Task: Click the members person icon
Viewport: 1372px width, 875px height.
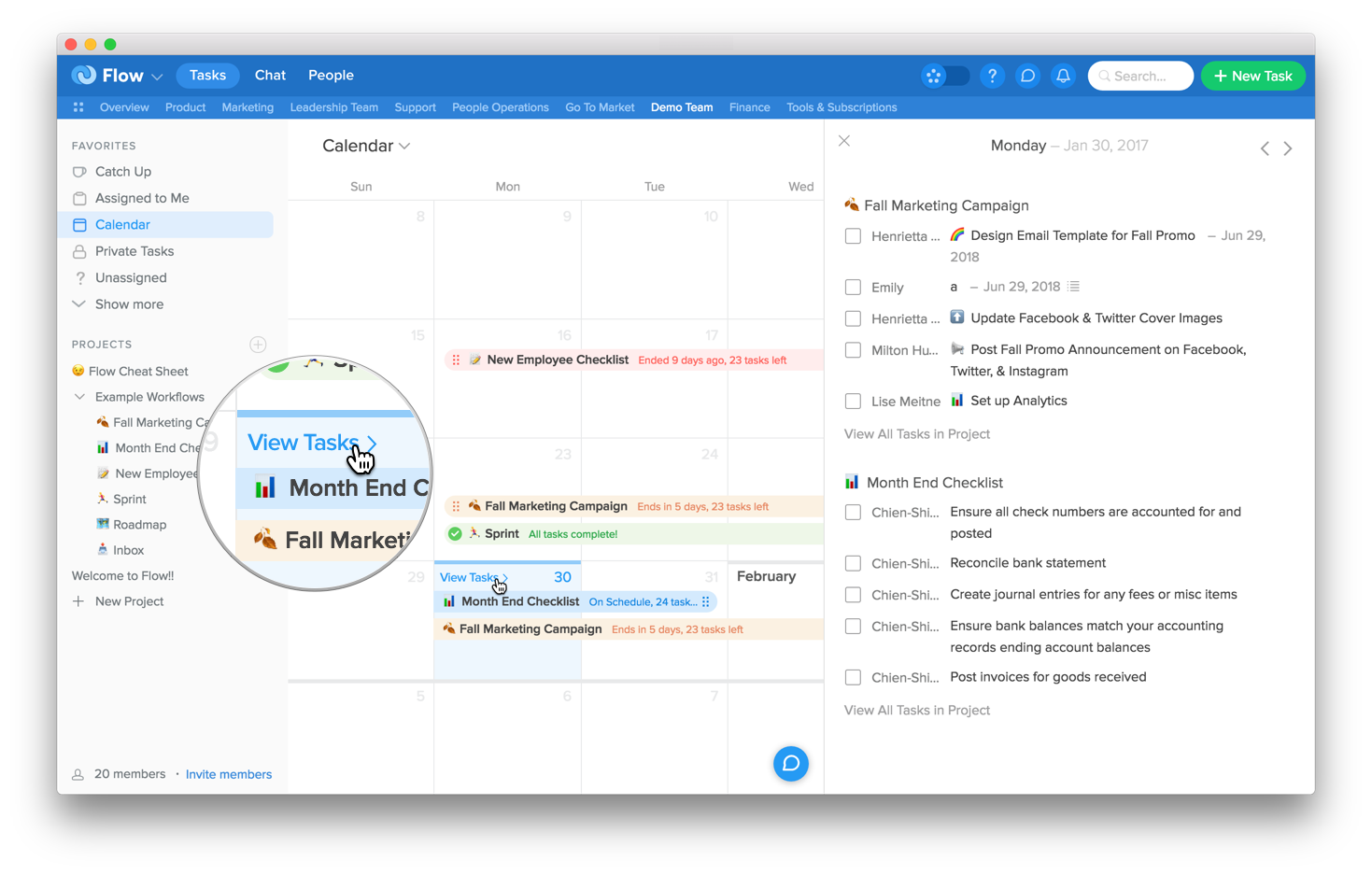Action: pyautogui.click(x=78, y=774)
